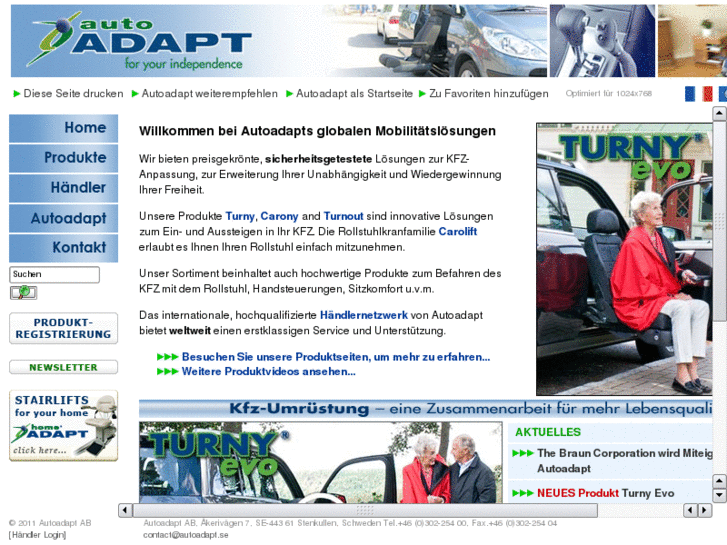727x545 pixels.
Task: Follow the Carony product link
Action: pos(279,216)
